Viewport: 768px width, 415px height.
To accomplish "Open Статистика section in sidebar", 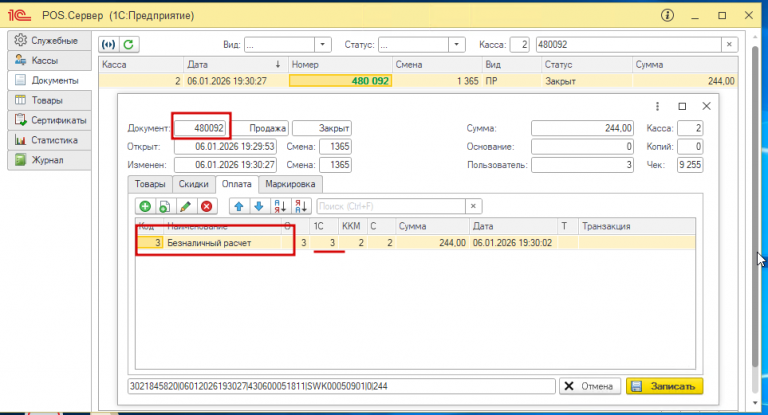I will coord(49,140).
